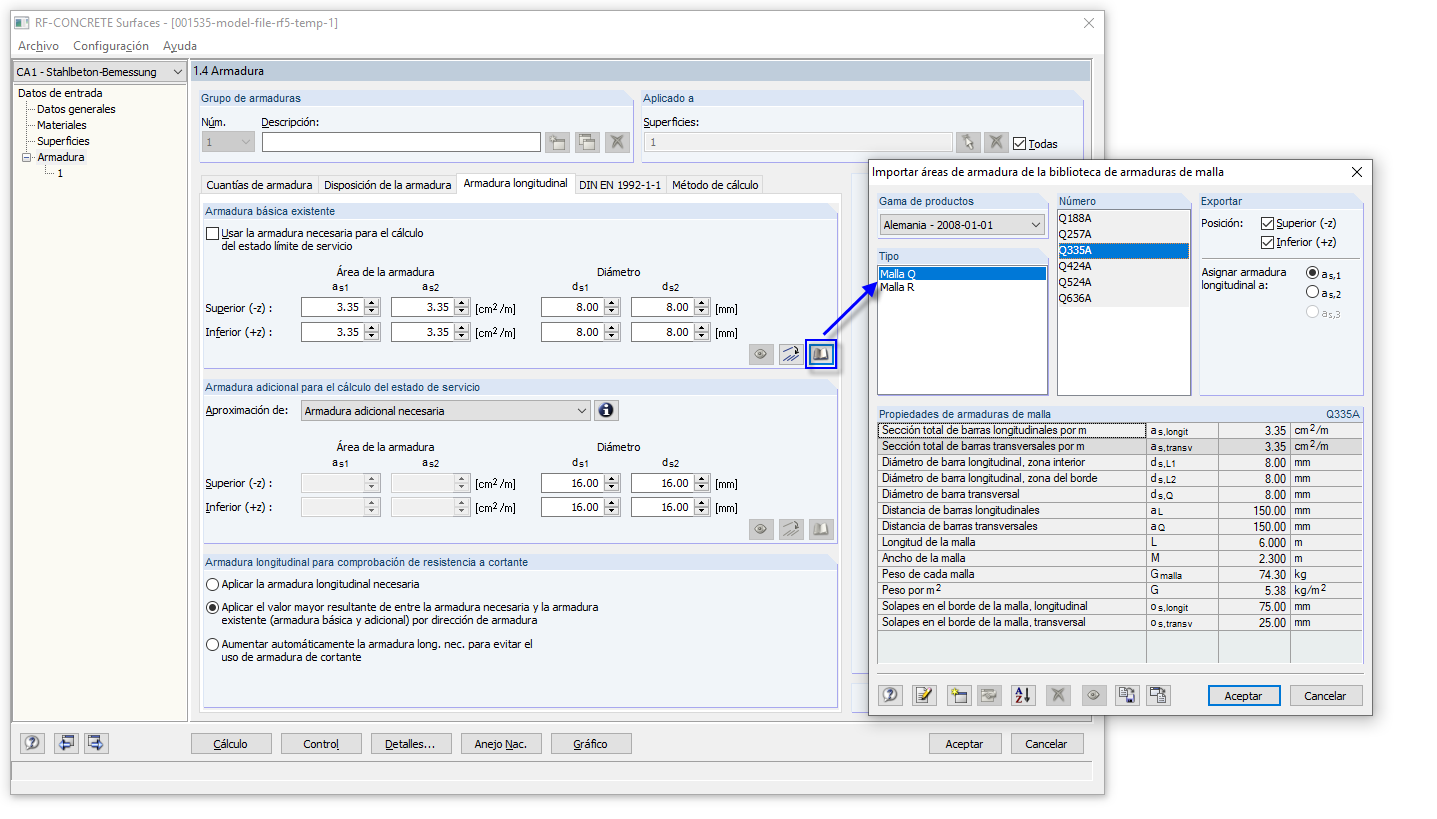Assign longitudinal reinforcement to as,1

pyautogui.click(x=1312, y=272)
